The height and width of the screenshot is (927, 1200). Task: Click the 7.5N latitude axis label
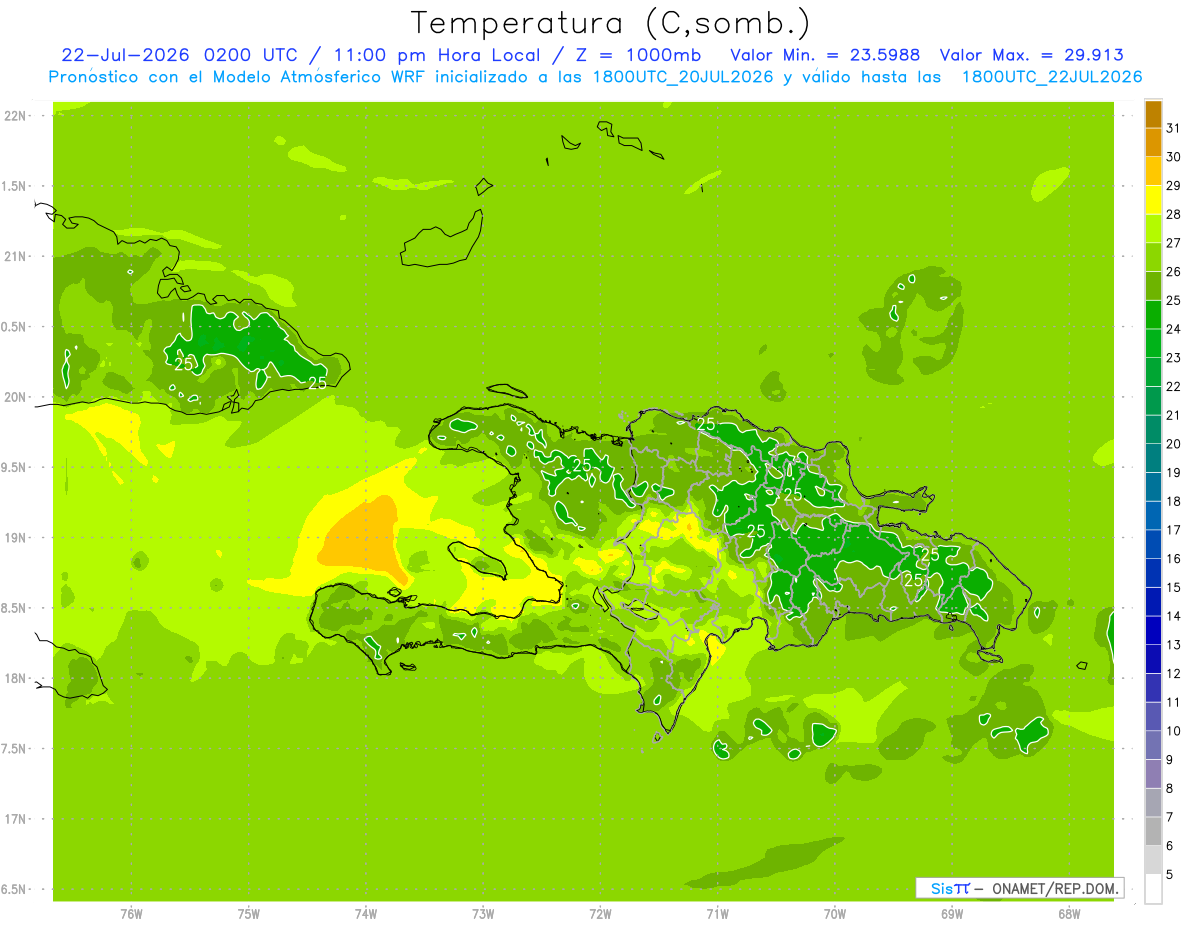click(x=13, y=749)
